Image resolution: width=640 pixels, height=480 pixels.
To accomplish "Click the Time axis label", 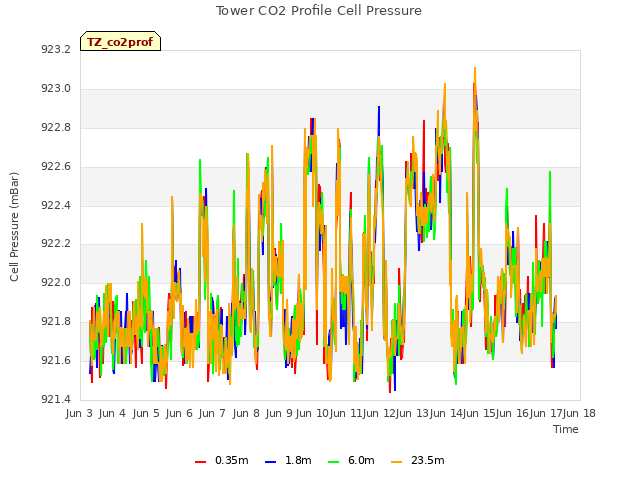I will [566, 429].
